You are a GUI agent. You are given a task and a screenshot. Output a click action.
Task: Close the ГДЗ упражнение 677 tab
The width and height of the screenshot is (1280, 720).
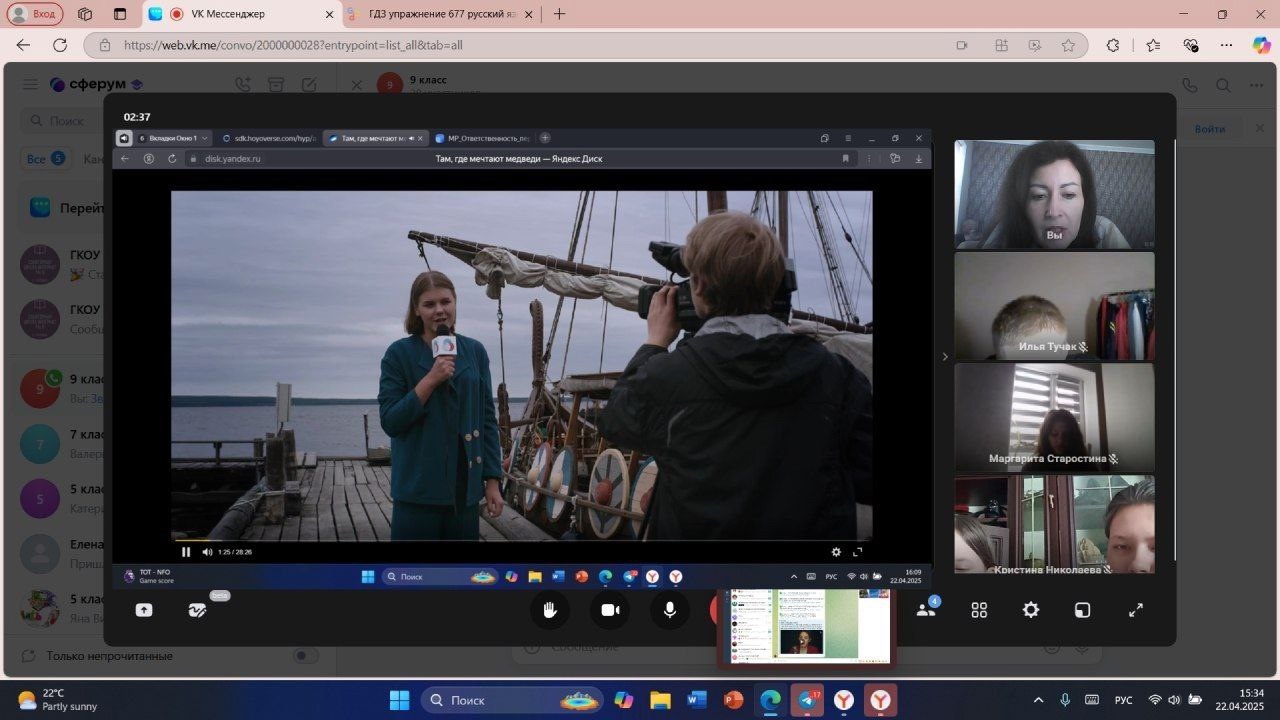coord(531,14)
